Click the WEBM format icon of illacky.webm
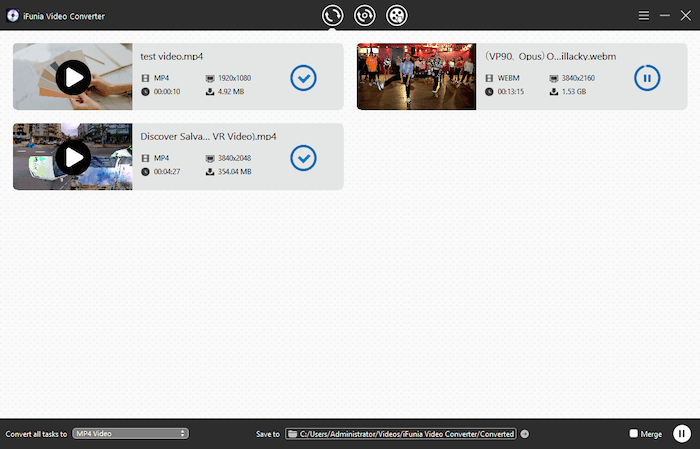The width and height of the screenshot is (700, 449). point(489,77)
